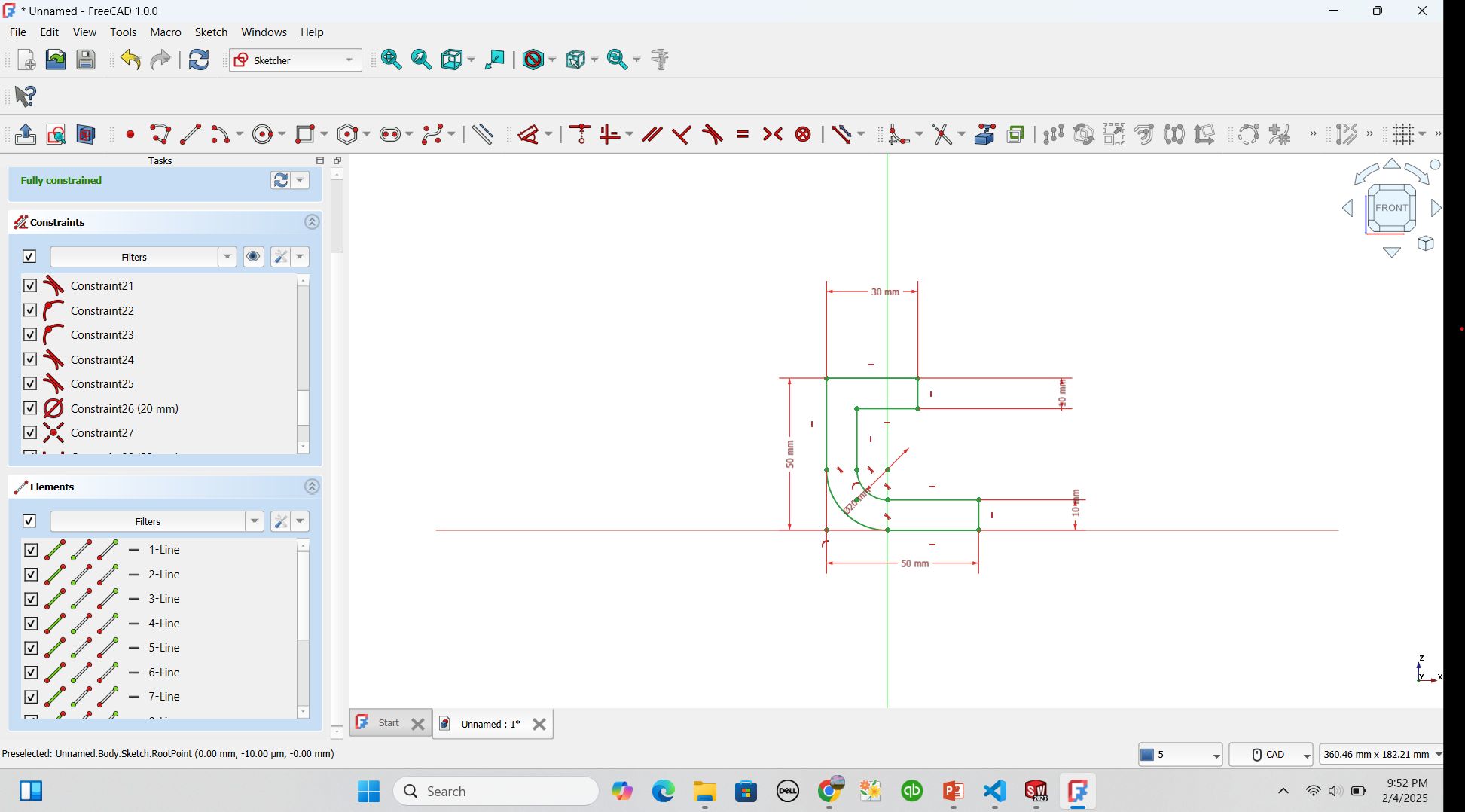
Task: Select the Create arc tool
Action: [x=221, y=135]
